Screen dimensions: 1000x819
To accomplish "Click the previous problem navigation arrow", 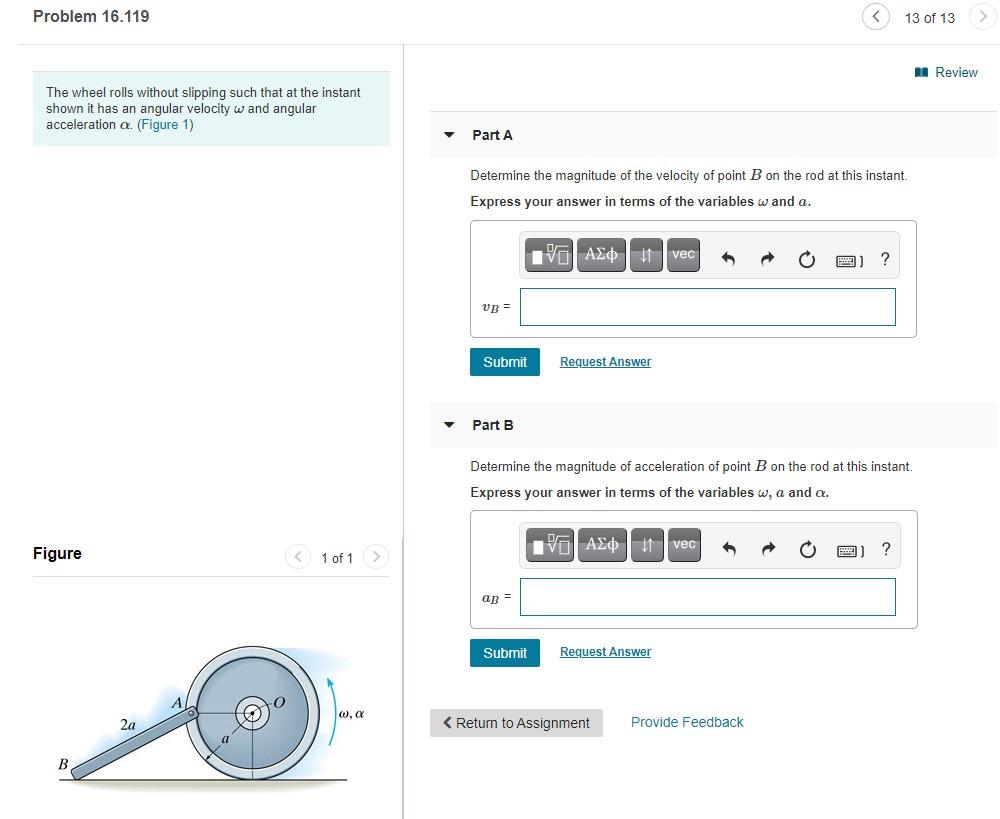I will [876, 17].
